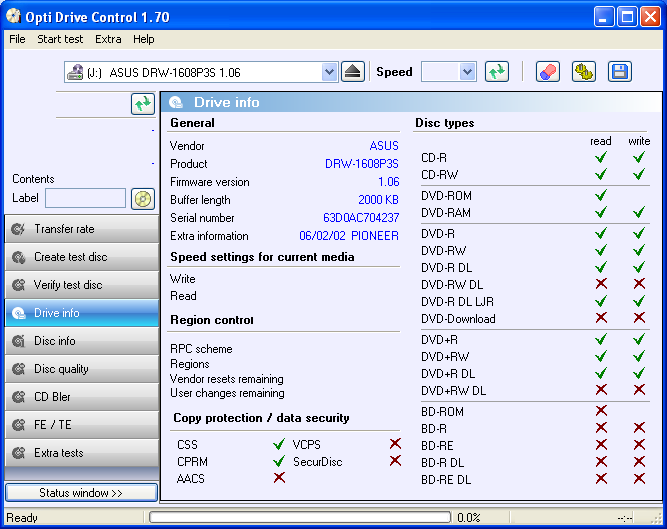
Task: Click the drive icon in drive selector
Action: [x=75, y=72]
